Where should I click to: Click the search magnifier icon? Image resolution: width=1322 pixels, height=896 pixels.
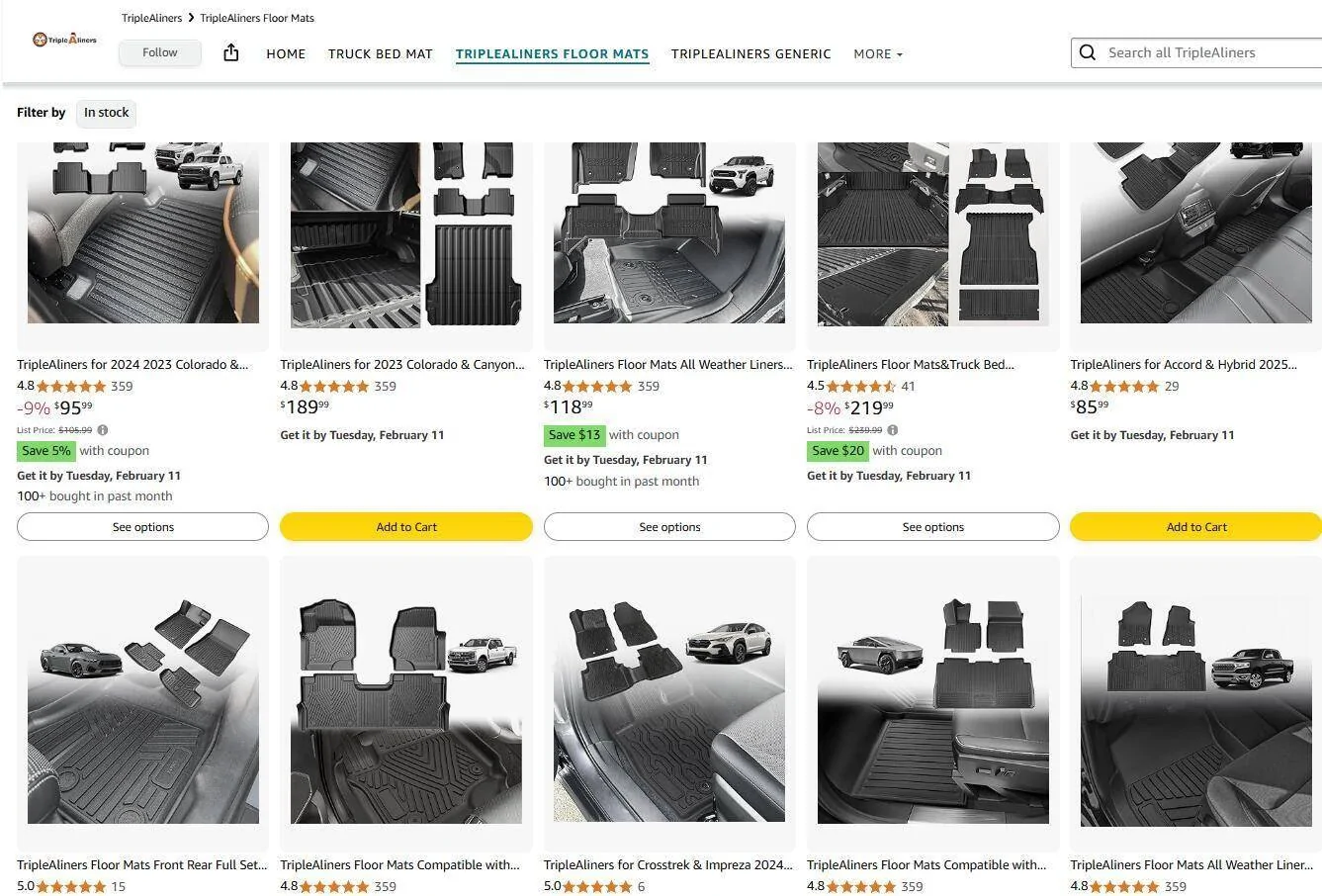1088,52
